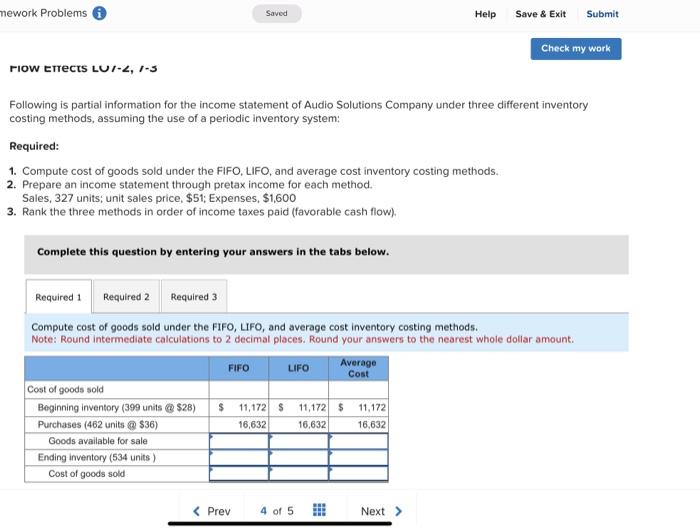The width and height of the screenshot is (700, 532).
Task: Go to next question arrow icon
Action: (399, 511)
